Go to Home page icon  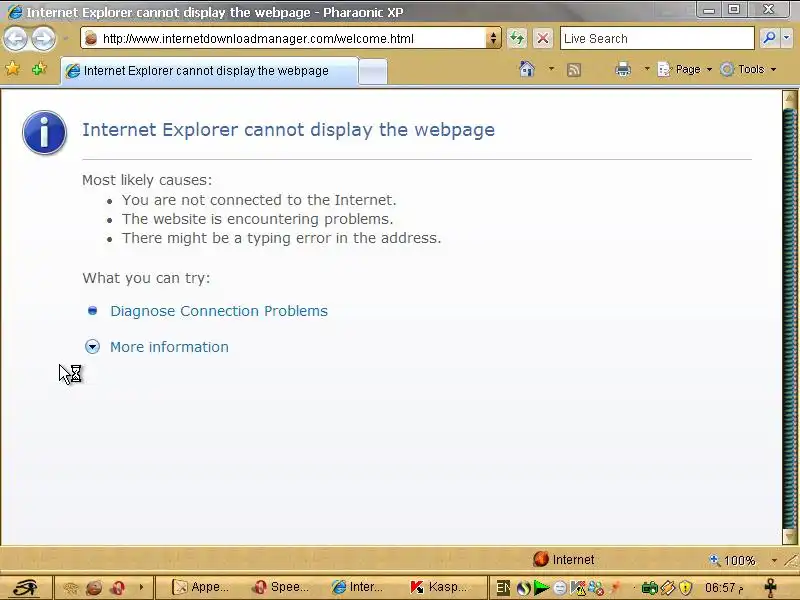point(527,69)
